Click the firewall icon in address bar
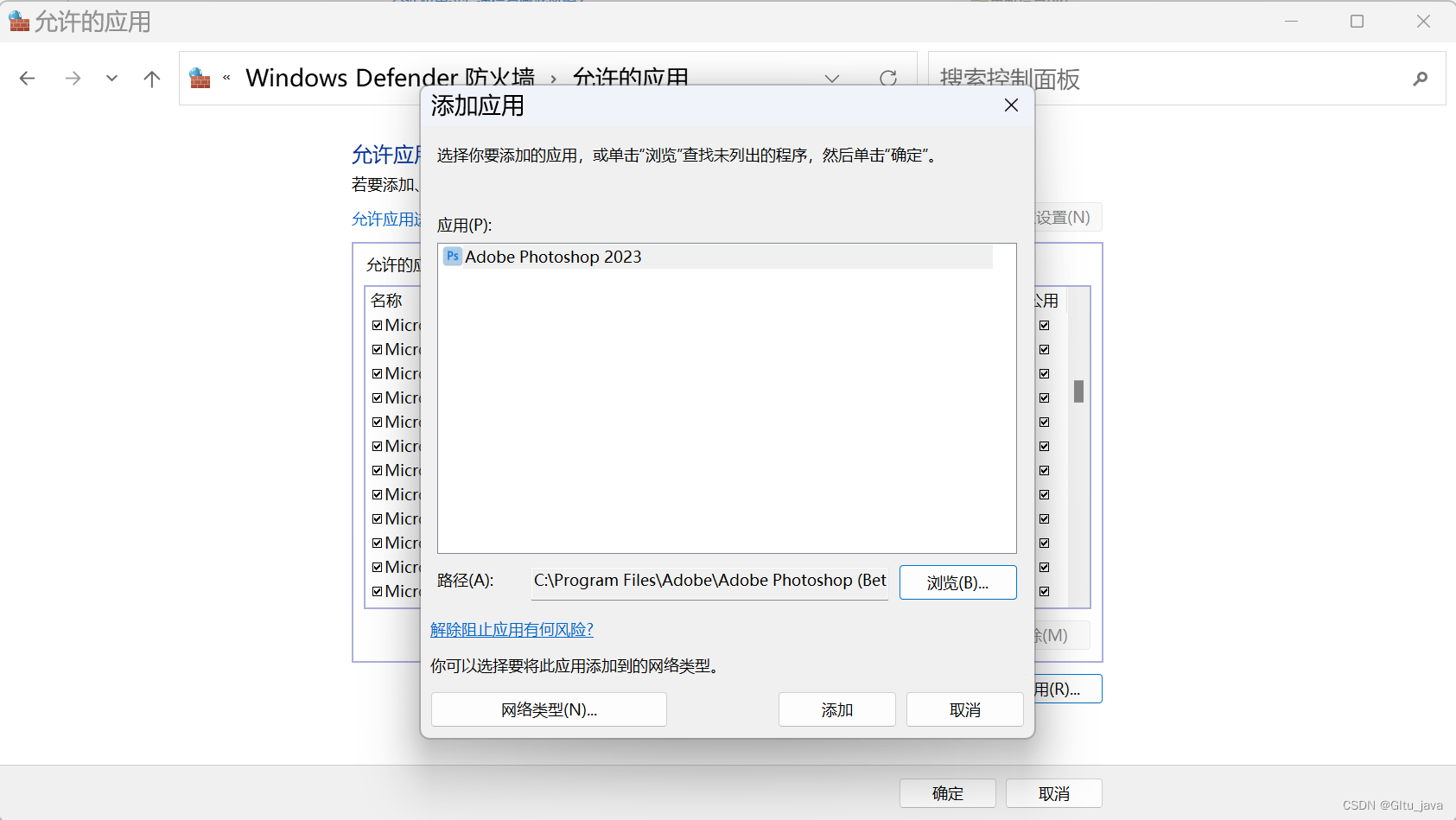 [x=200, y=78]
